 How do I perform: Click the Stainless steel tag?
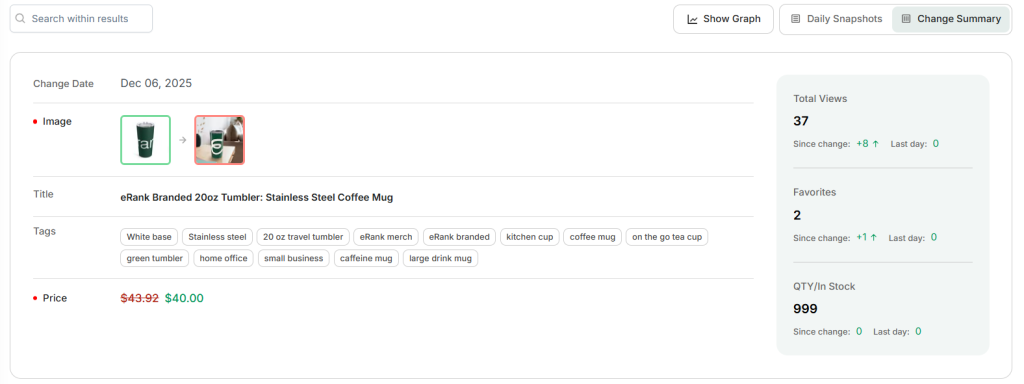pos(217,237)
